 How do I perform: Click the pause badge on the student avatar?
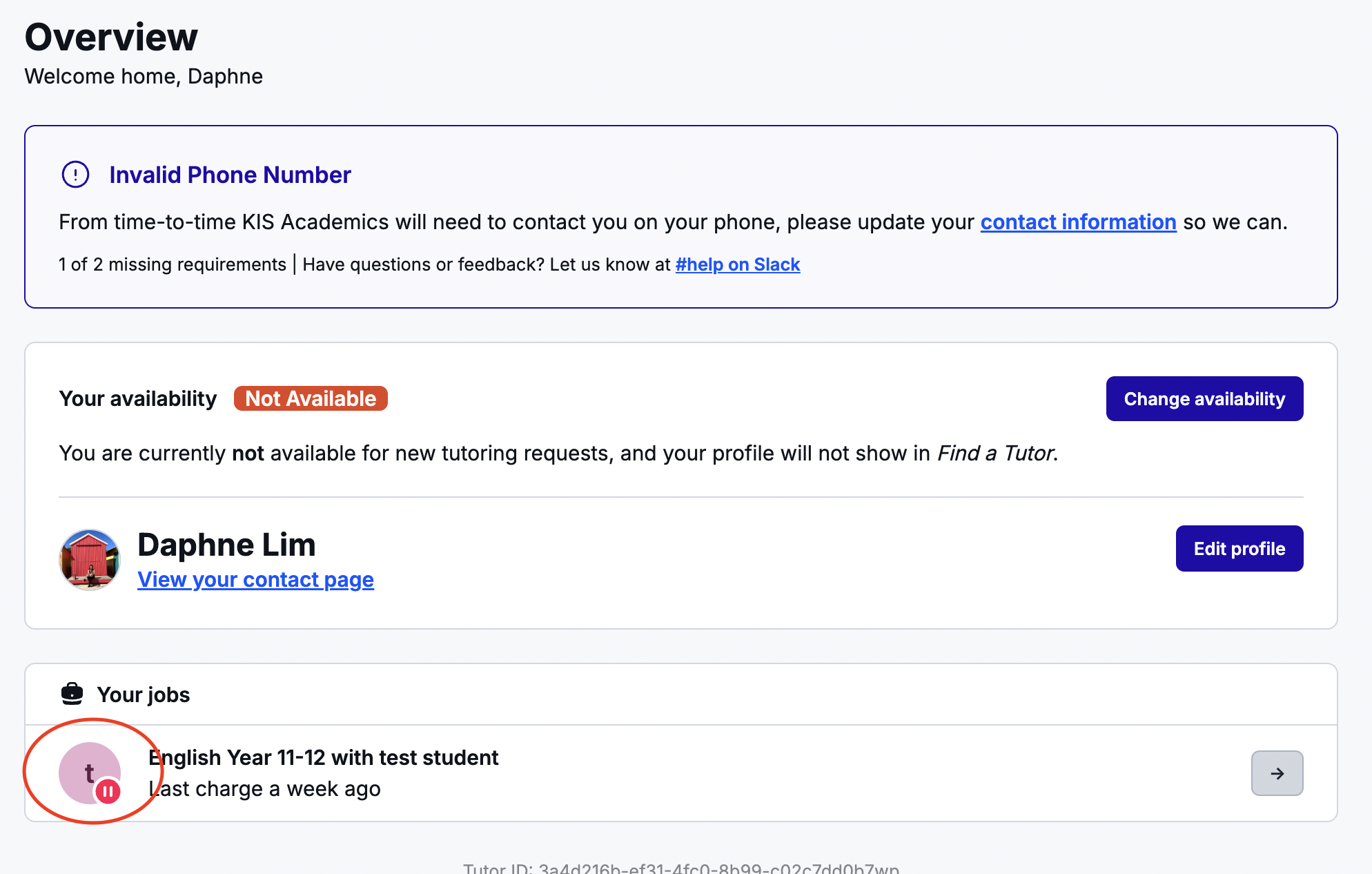click(109, 793)
